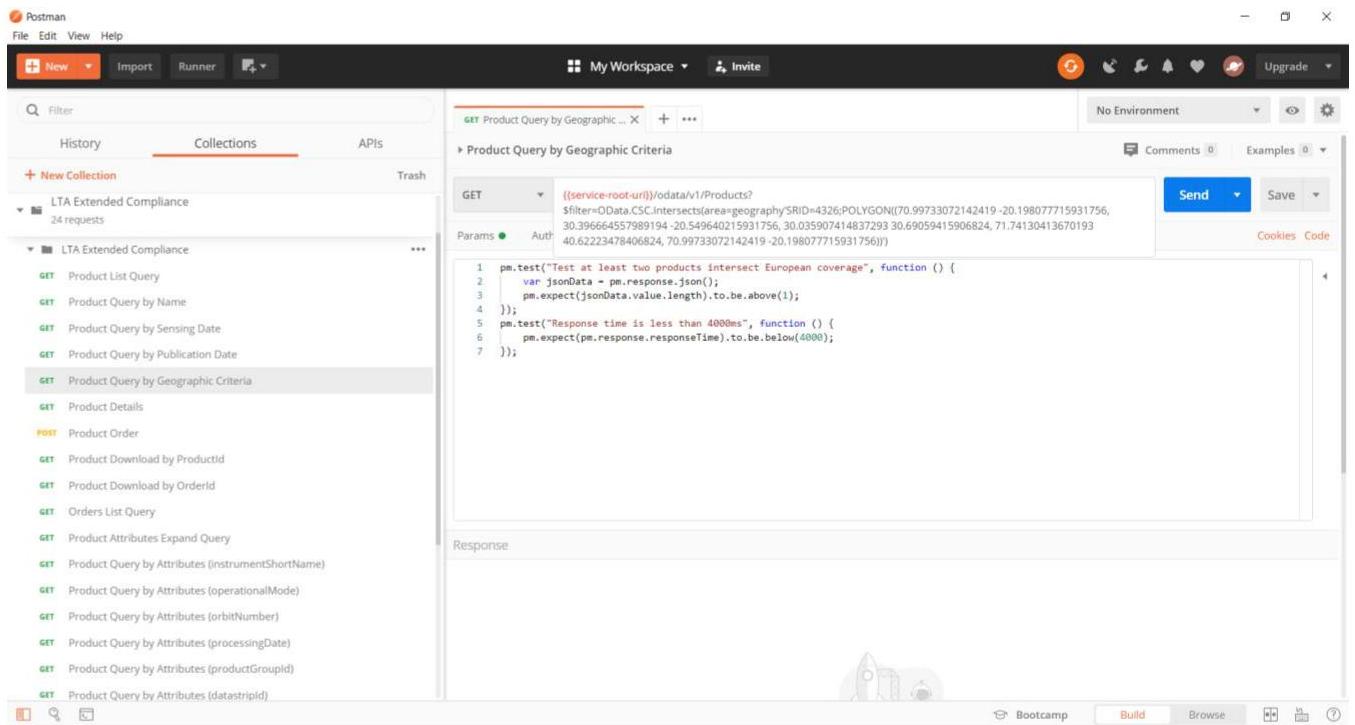The image size is (1355, 725).
Task: Open the View menu
Action: pyautogui.click(x=79, y=36)
